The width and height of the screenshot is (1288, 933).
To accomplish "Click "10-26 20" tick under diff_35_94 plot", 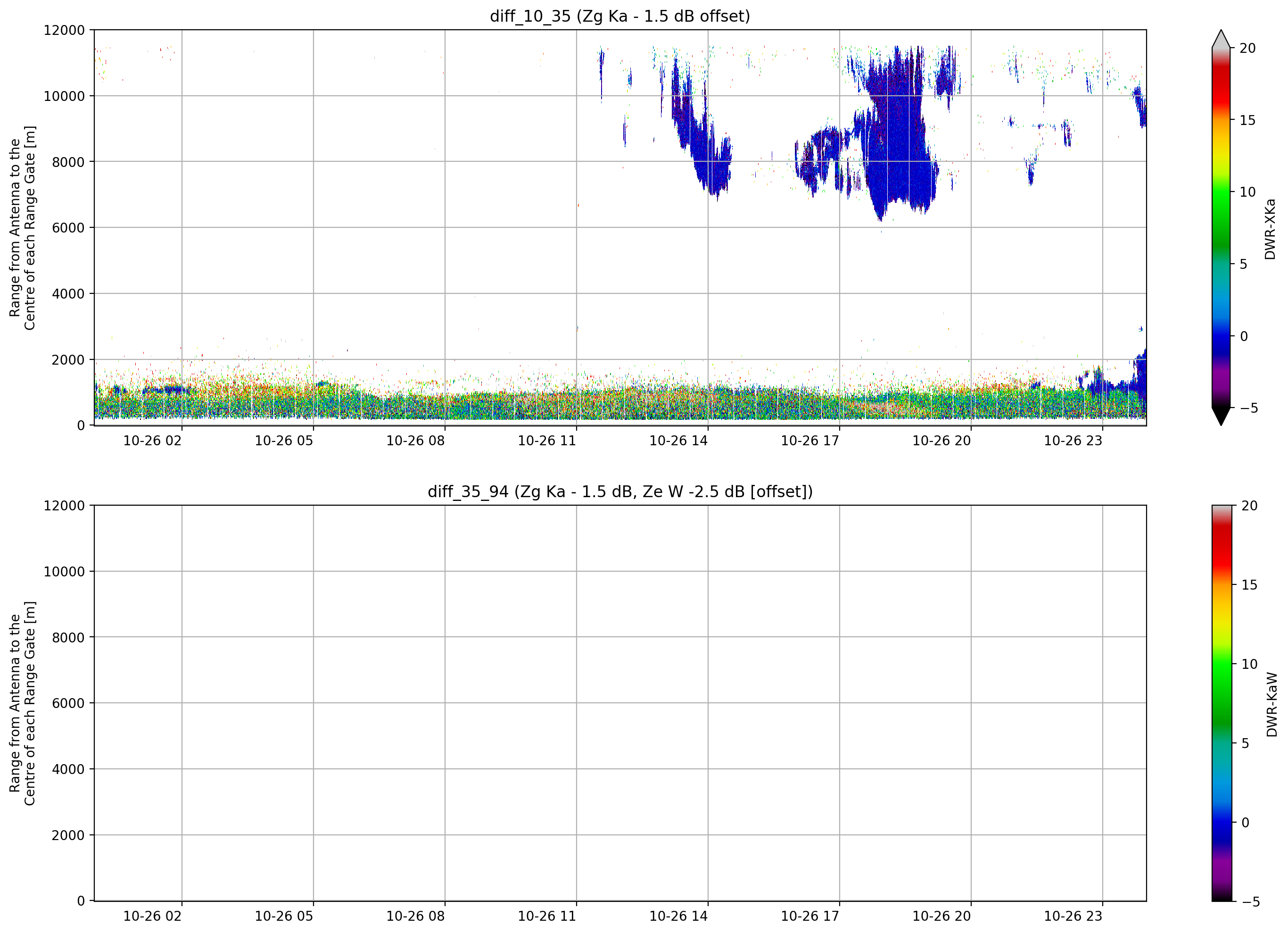I will 941,916.
